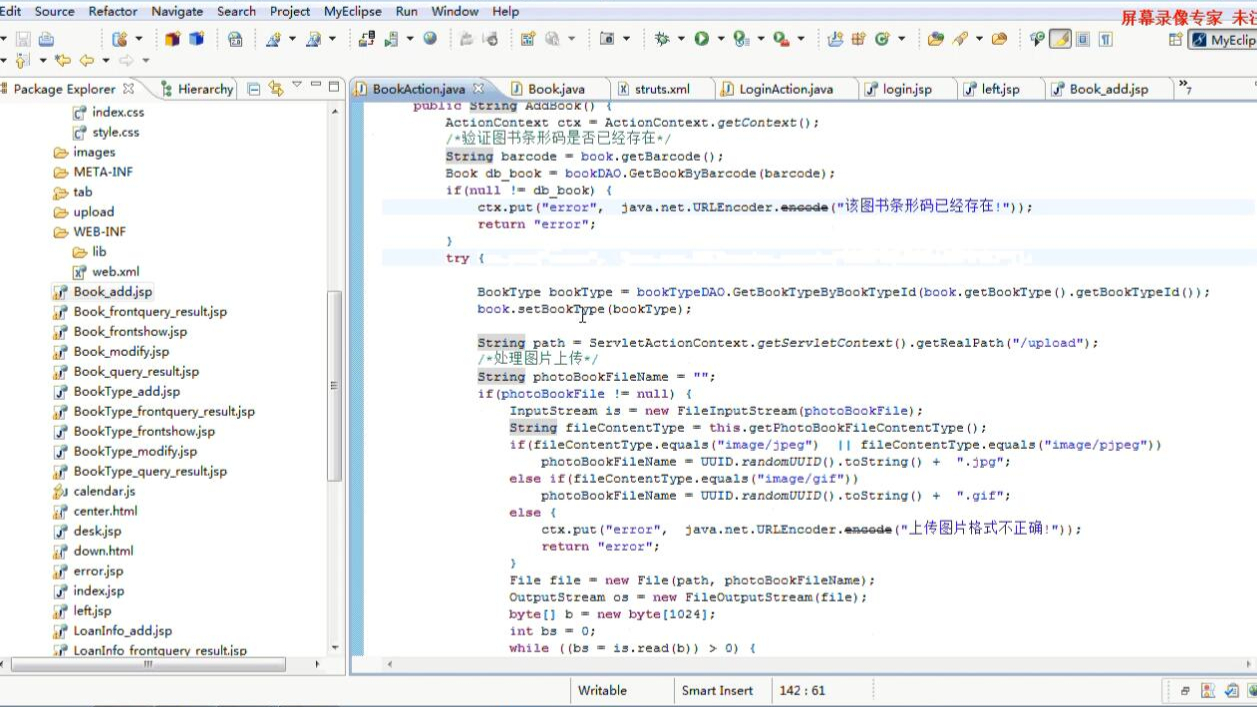Viewport: 1257px width, 707px height.
Task: Toggle Show Whitespace Characters icon
Action: 1106,39
